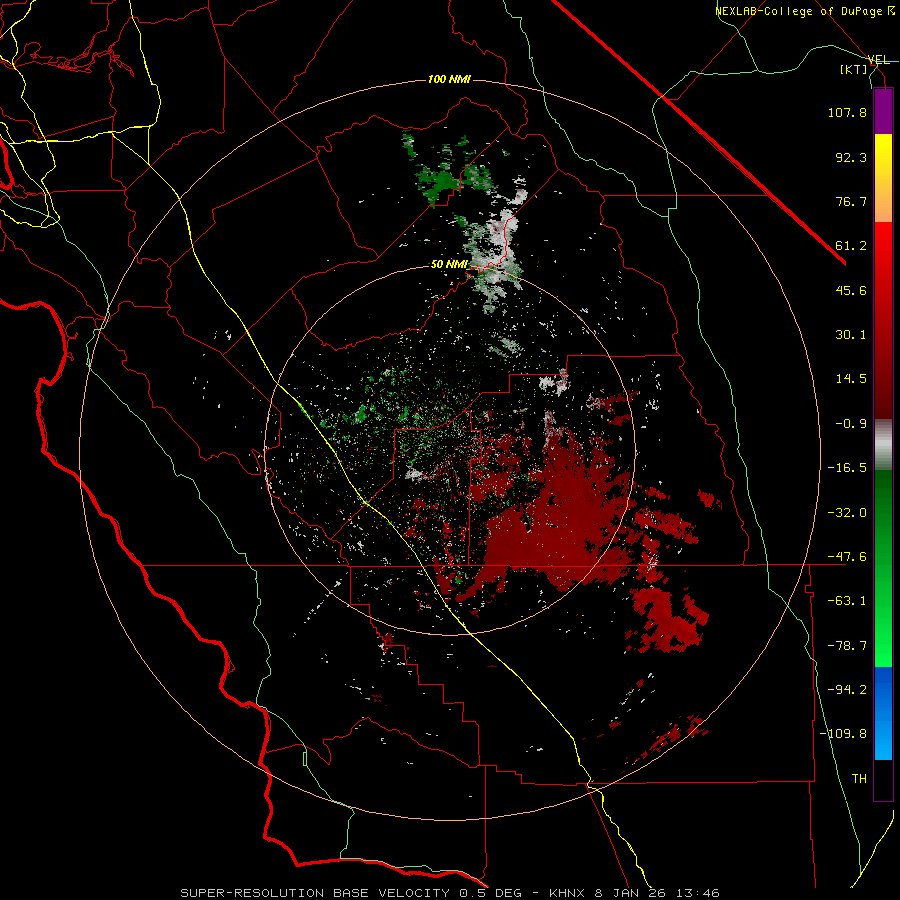
Task: Click the -94.2 velocity legend value
Action: (847, 690)
